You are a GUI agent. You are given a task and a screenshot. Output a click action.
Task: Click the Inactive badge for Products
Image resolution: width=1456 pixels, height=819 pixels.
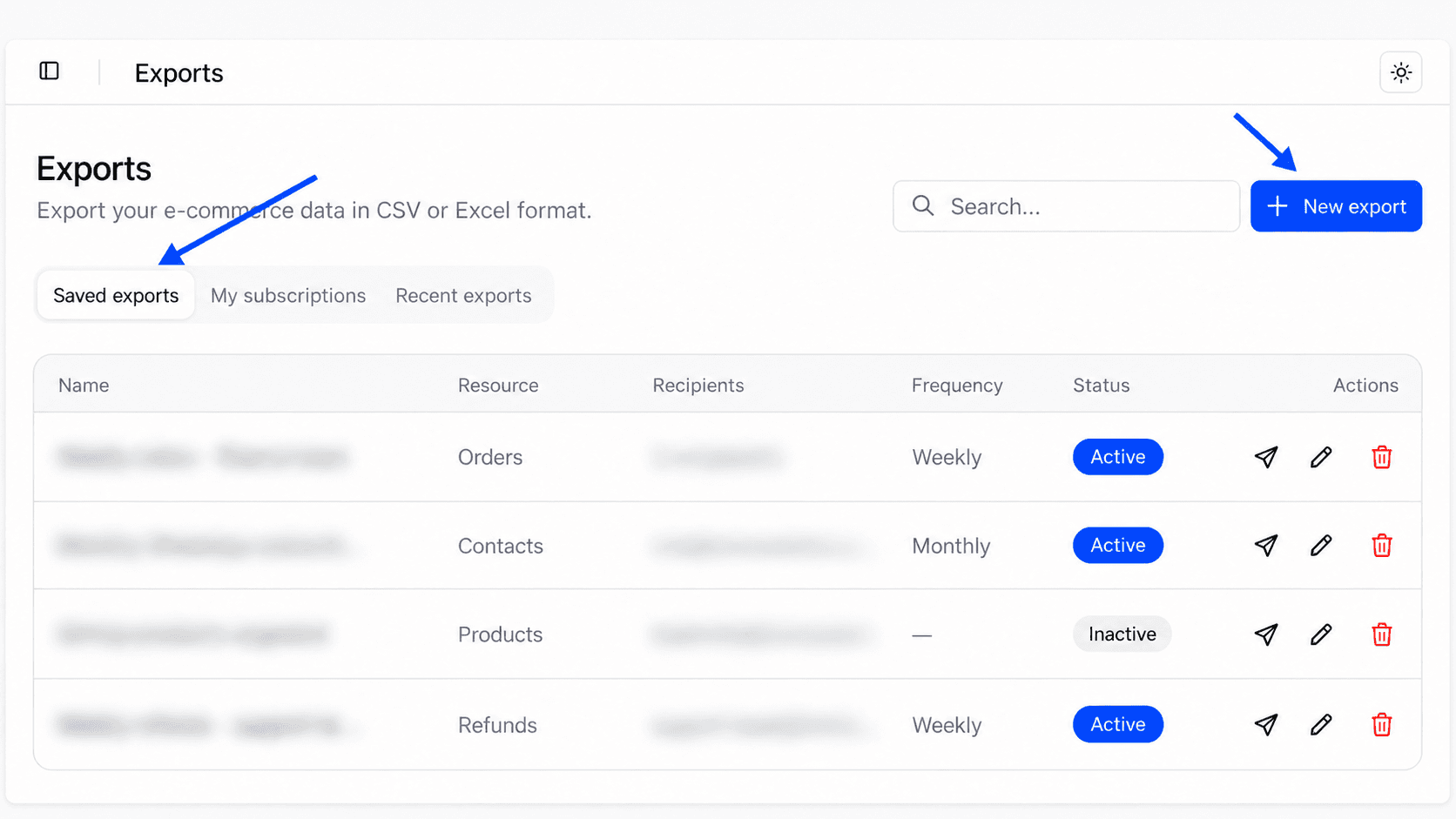pyautogui.click(x=1122, y=634)
